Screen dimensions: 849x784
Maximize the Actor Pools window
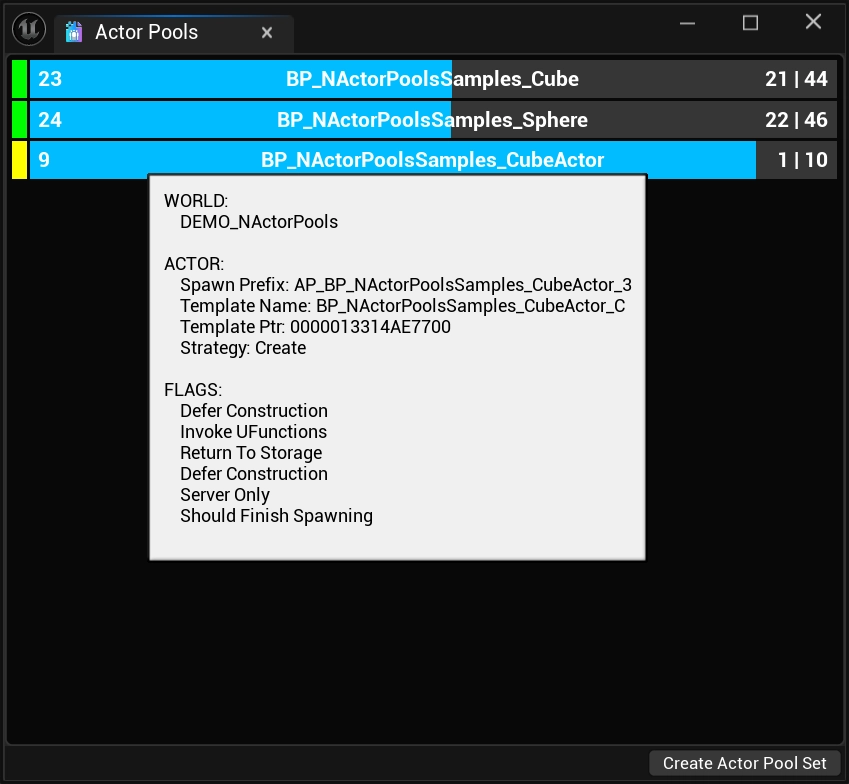click(750, 22)
